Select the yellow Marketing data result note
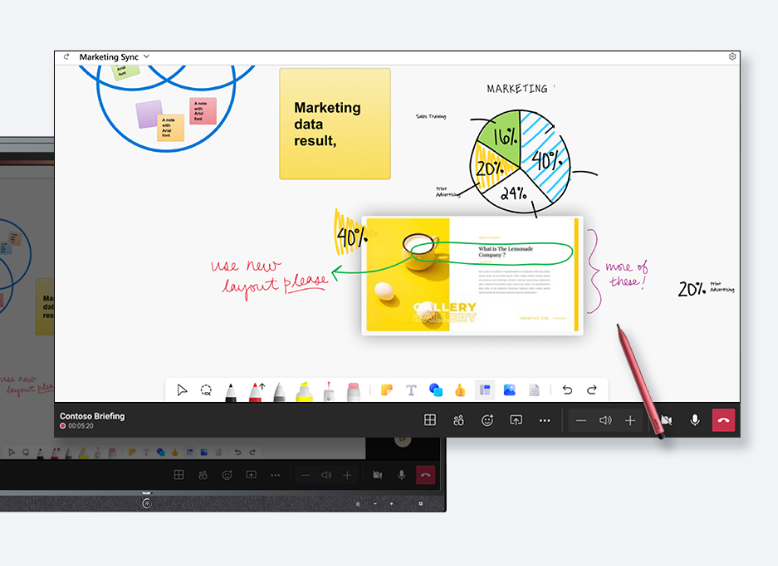 pos(335,124)
